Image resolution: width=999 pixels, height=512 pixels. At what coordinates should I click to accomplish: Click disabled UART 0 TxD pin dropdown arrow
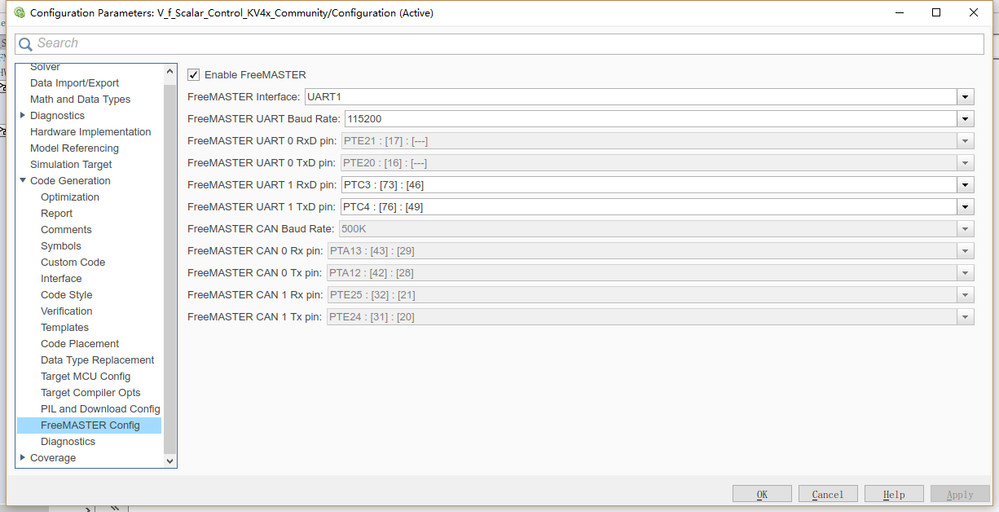click(x=965, y=163)
